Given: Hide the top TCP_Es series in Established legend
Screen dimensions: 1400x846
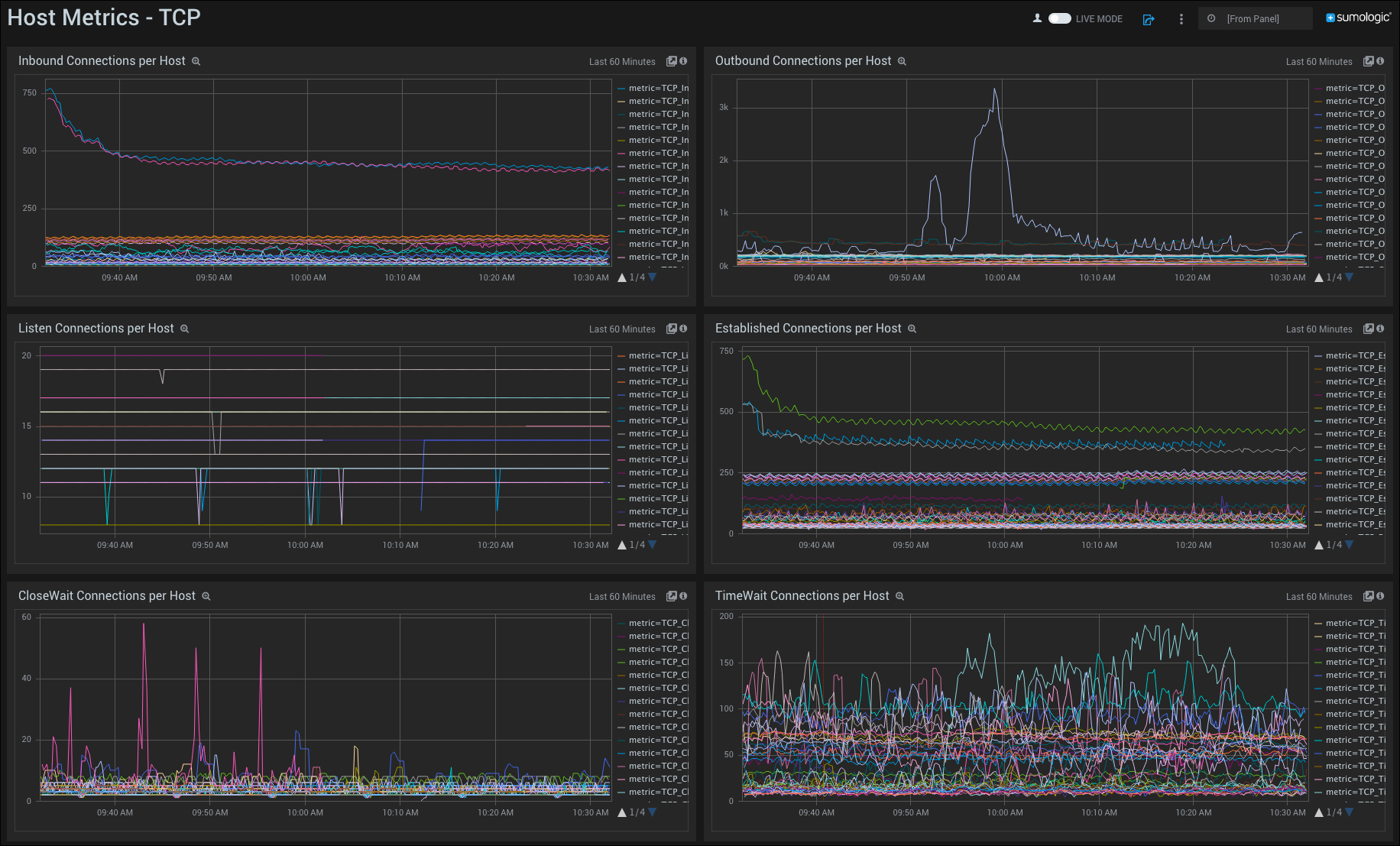Looking at the screenshot, I should [x=1356, y=355].
